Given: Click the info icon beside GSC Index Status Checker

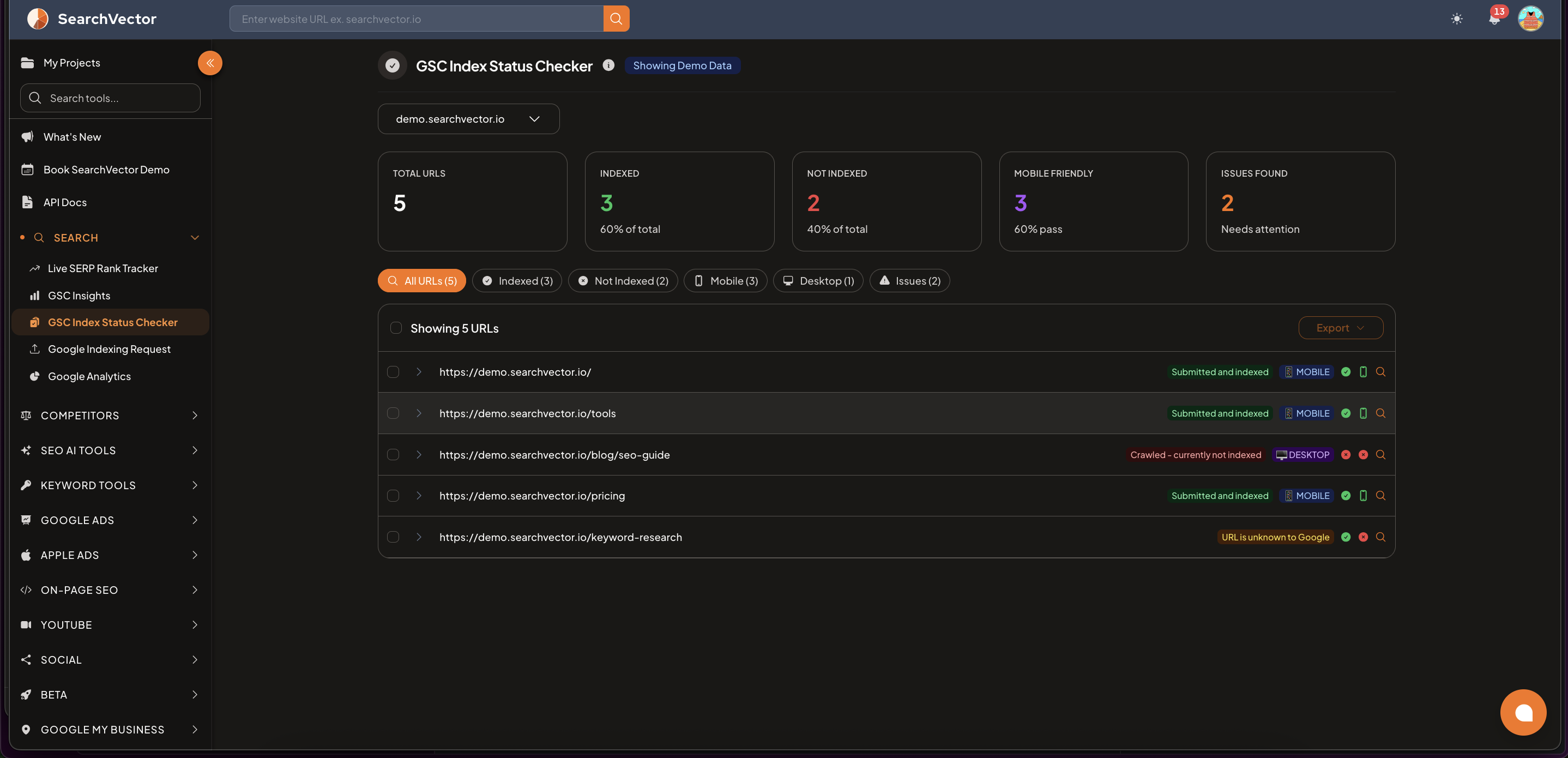Looking at the screenshot, I should (608, 65).
